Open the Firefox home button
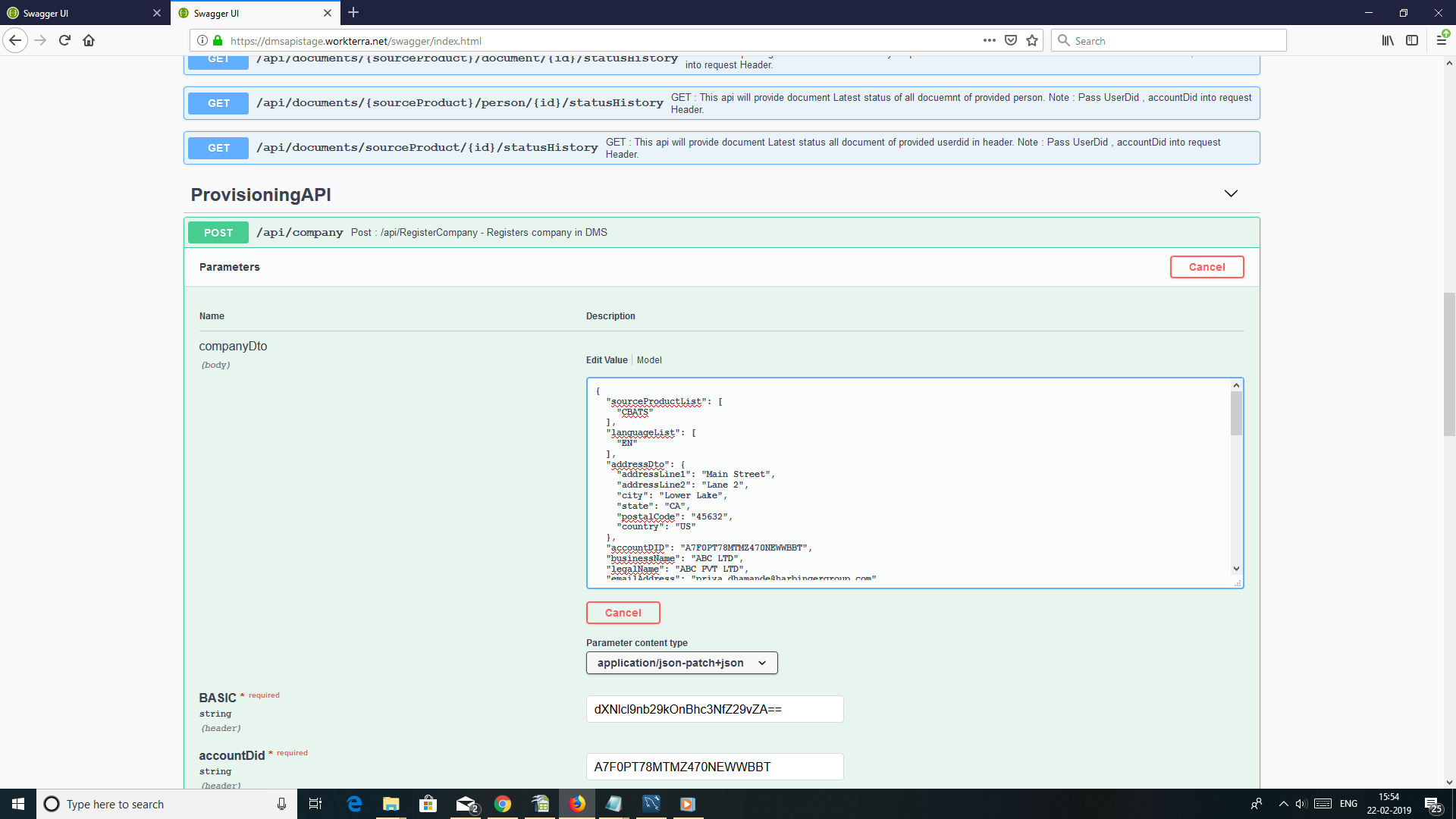The height and width of the screenshot is (819, 1456). coord(89,40)
